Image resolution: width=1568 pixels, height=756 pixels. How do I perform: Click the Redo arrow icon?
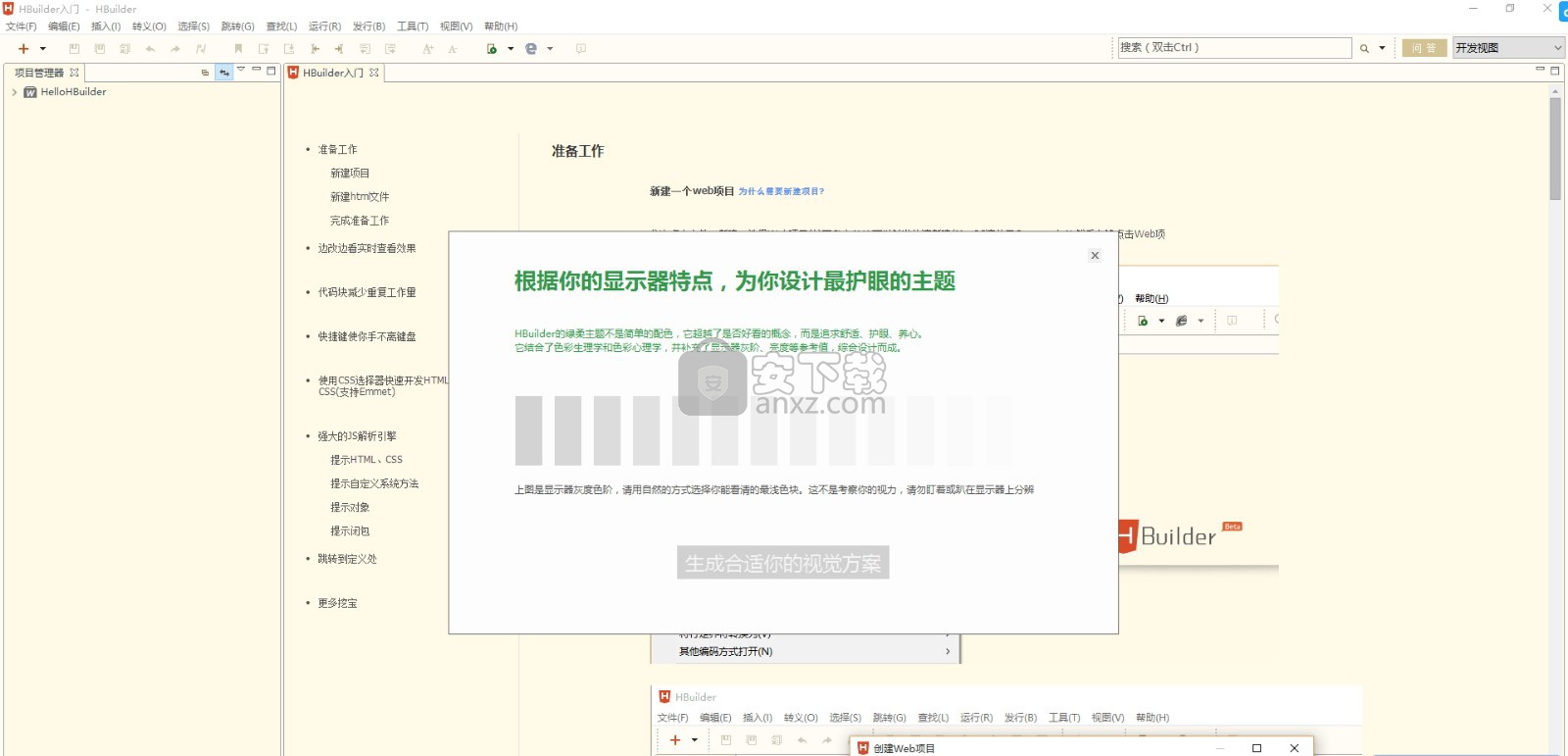tap(175, 48)
